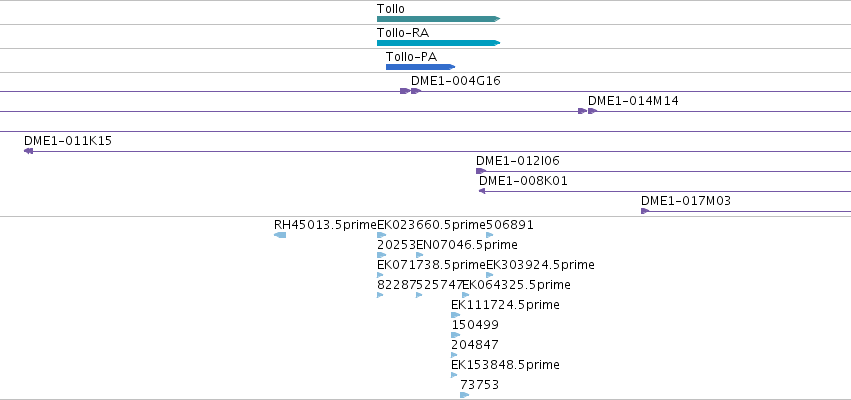Click the Tollo gene bar
Image resolution: width=851 pixels, height=400 pixels.
(x=439, y=19)
